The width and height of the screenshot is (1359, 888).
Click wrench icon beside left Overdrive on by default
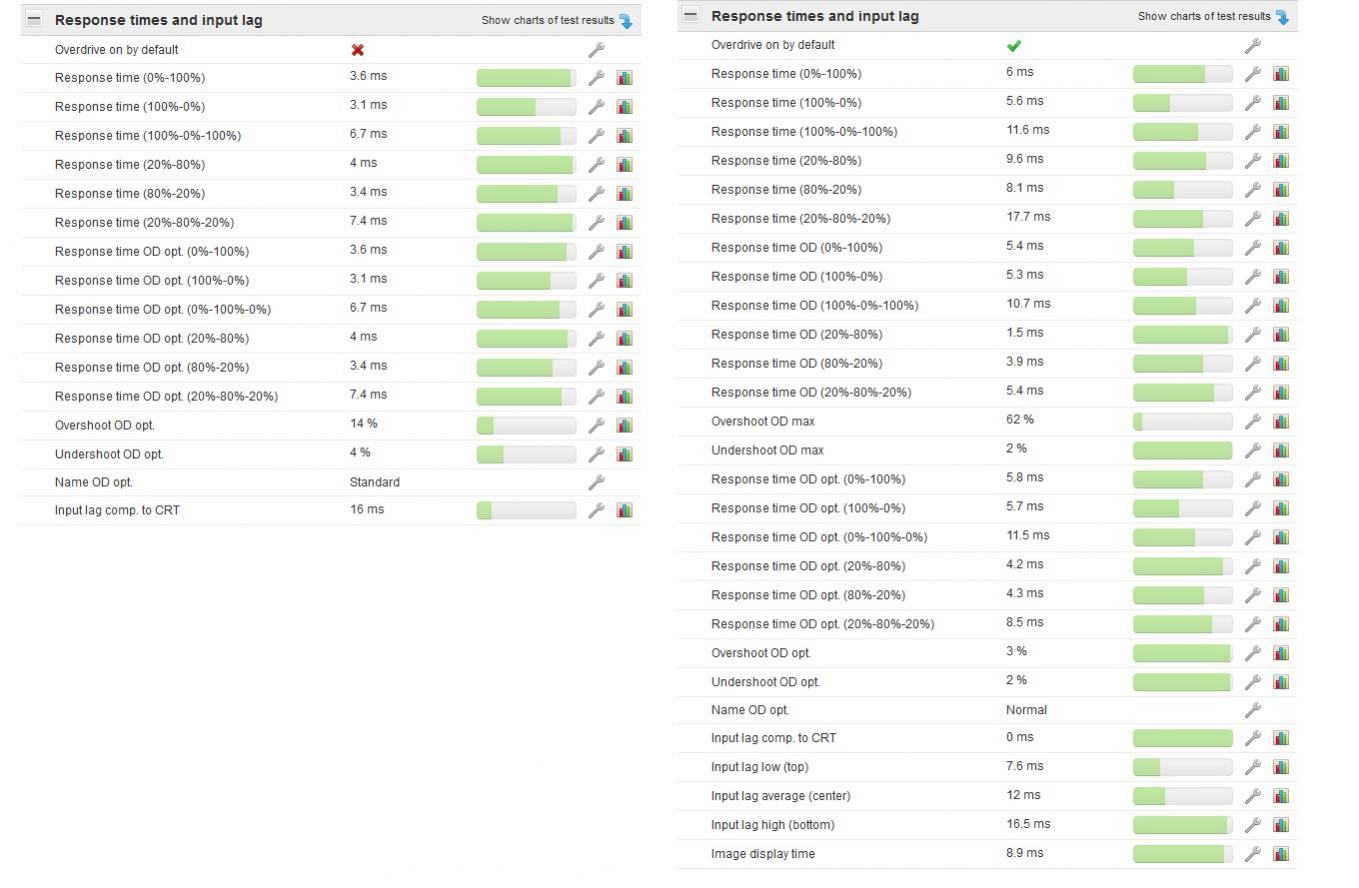[x=596, y=50]
